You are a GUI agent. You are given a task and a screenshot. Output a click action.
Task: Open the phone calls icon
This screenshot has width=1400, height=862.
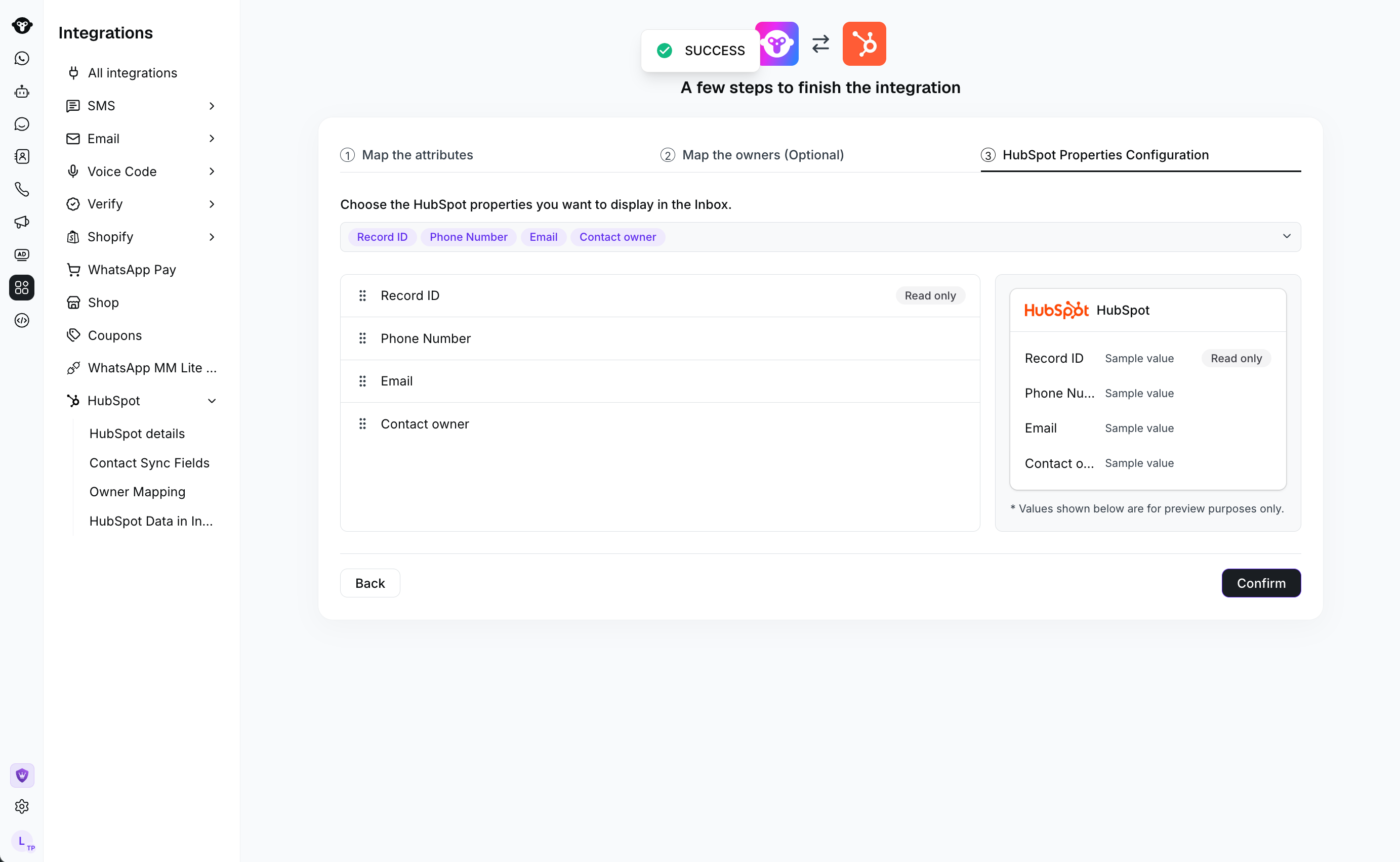pos(22,189)
